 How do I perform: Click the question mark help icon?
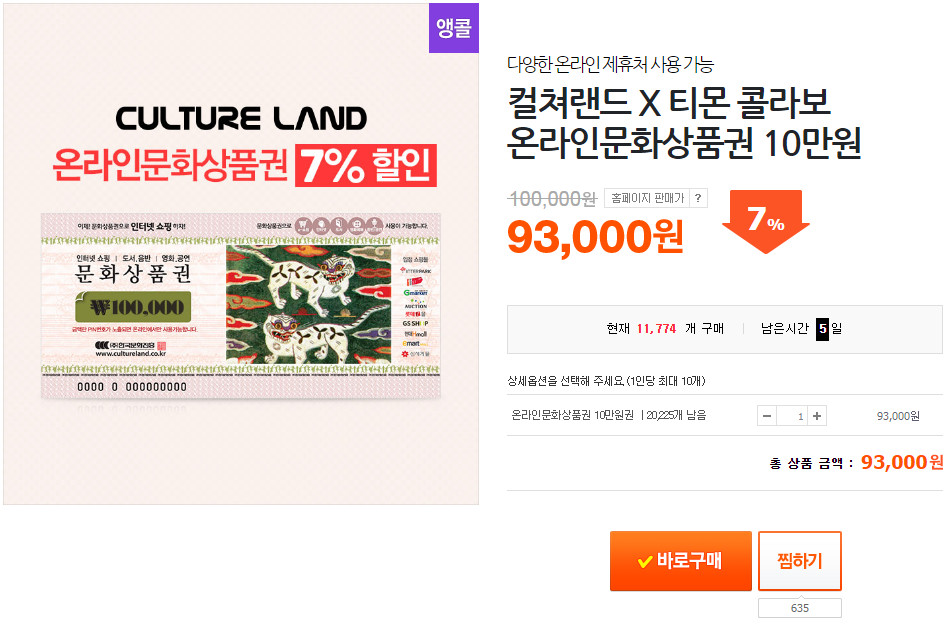tap(697, 198)
